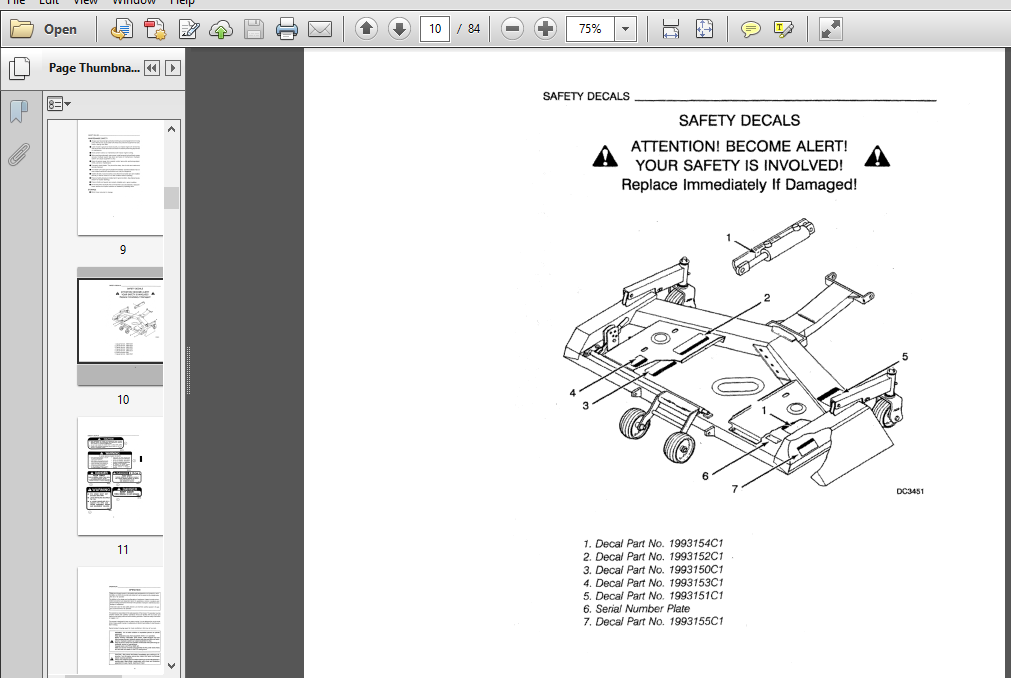This screenshot has width=1011, height=678.
Task: Click the upload to cloud icon
Action: [221, 29]
